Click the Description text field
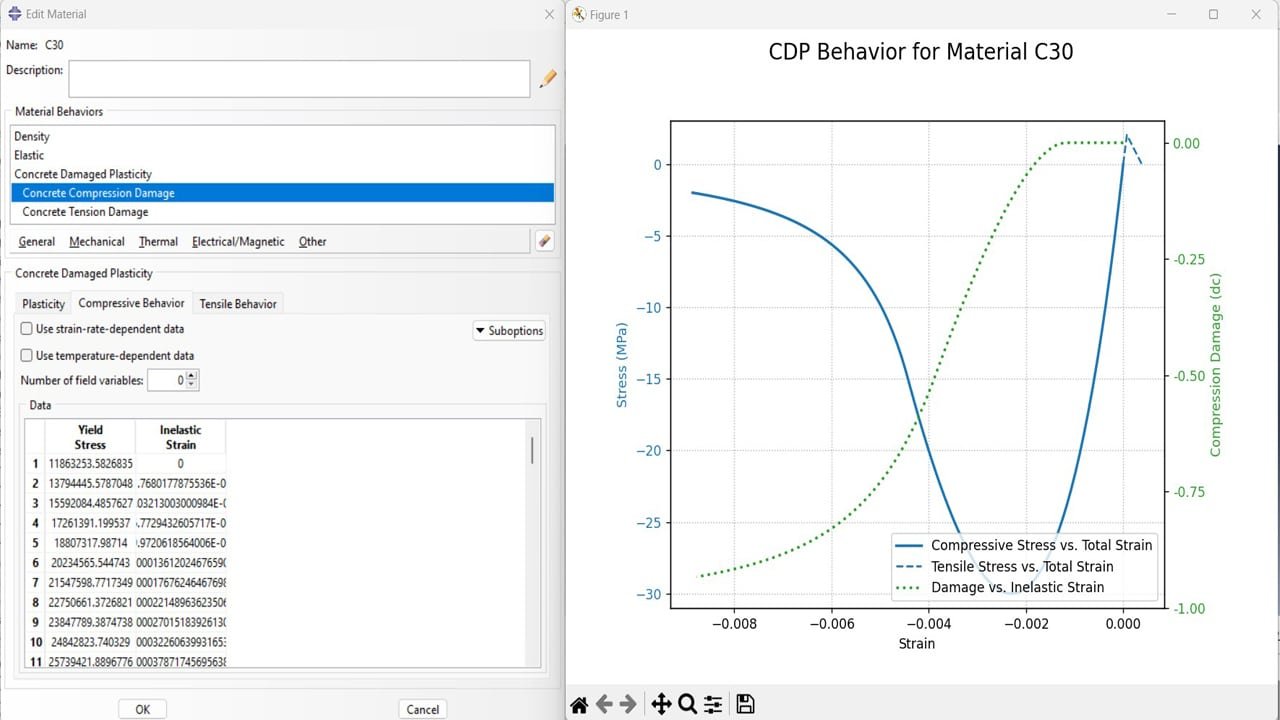 coord(298,79)
